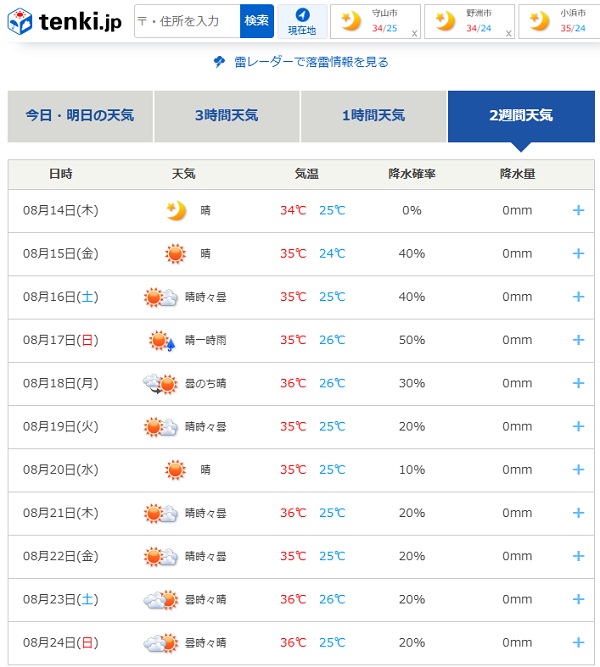Click the 現在地 location arrow icon
The image size is (600, 667).
302,15
